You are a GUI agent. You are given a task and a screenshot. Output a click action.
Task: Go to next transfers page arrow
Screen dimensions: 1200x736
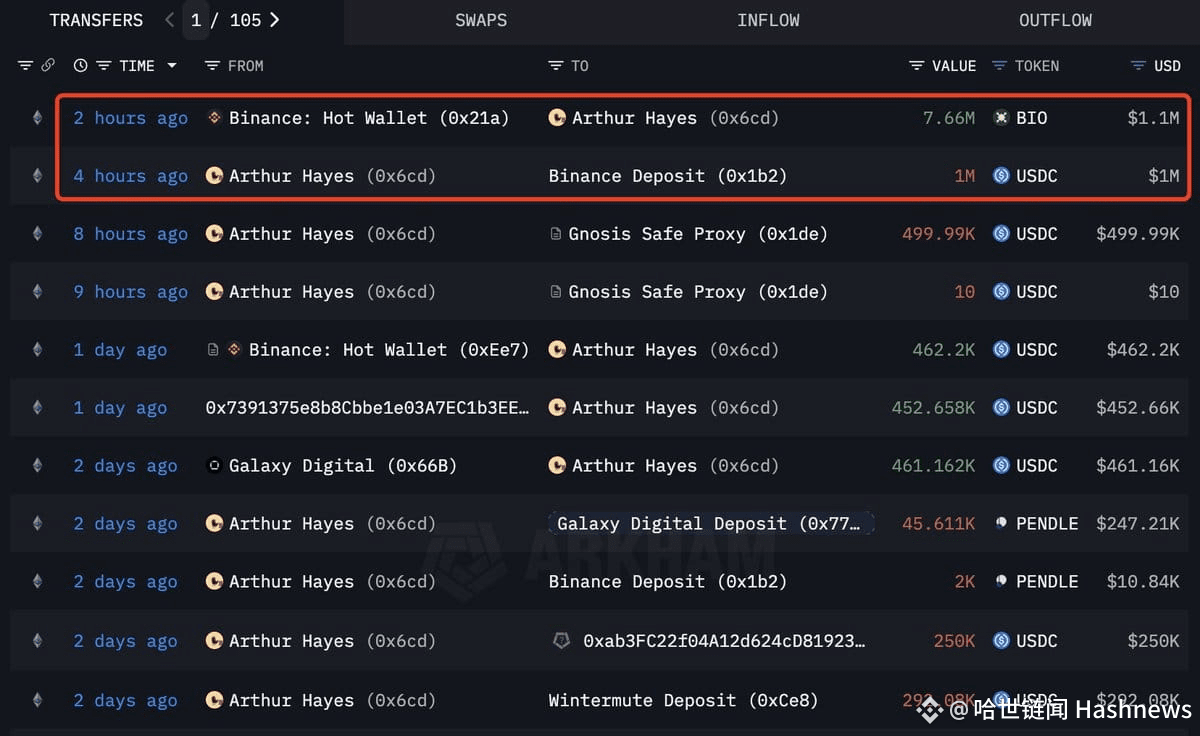click(275, 20)
